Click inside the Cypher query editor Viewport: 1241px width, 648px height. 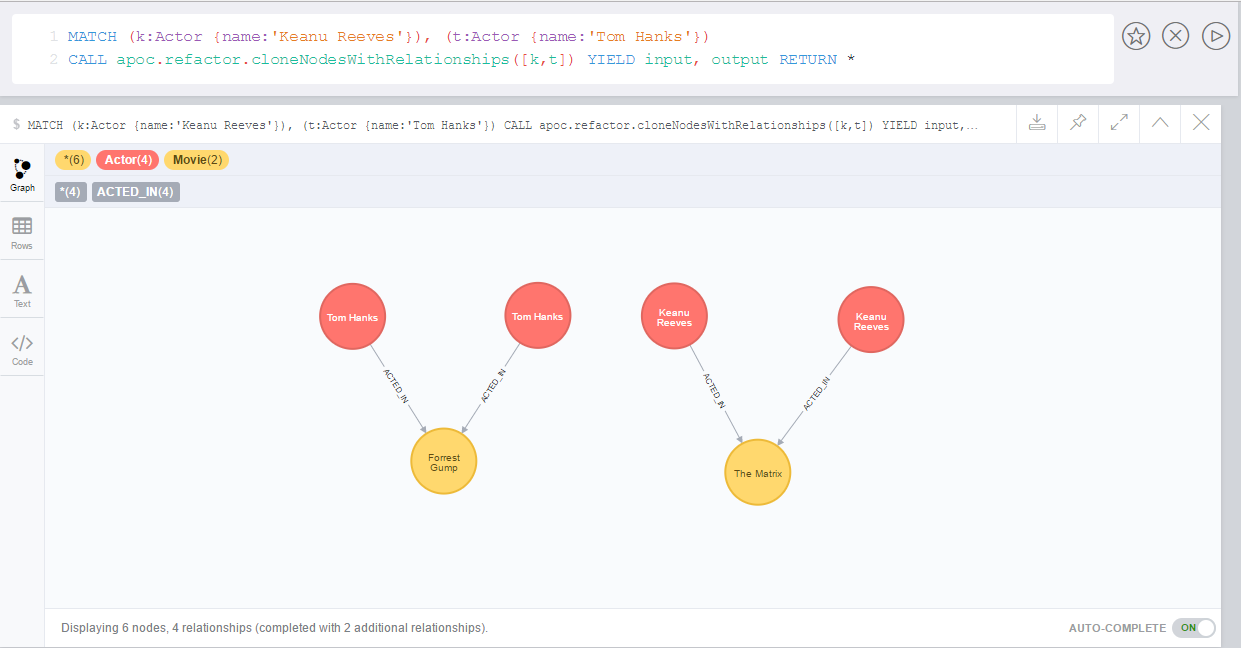click(x=500, y=47)
